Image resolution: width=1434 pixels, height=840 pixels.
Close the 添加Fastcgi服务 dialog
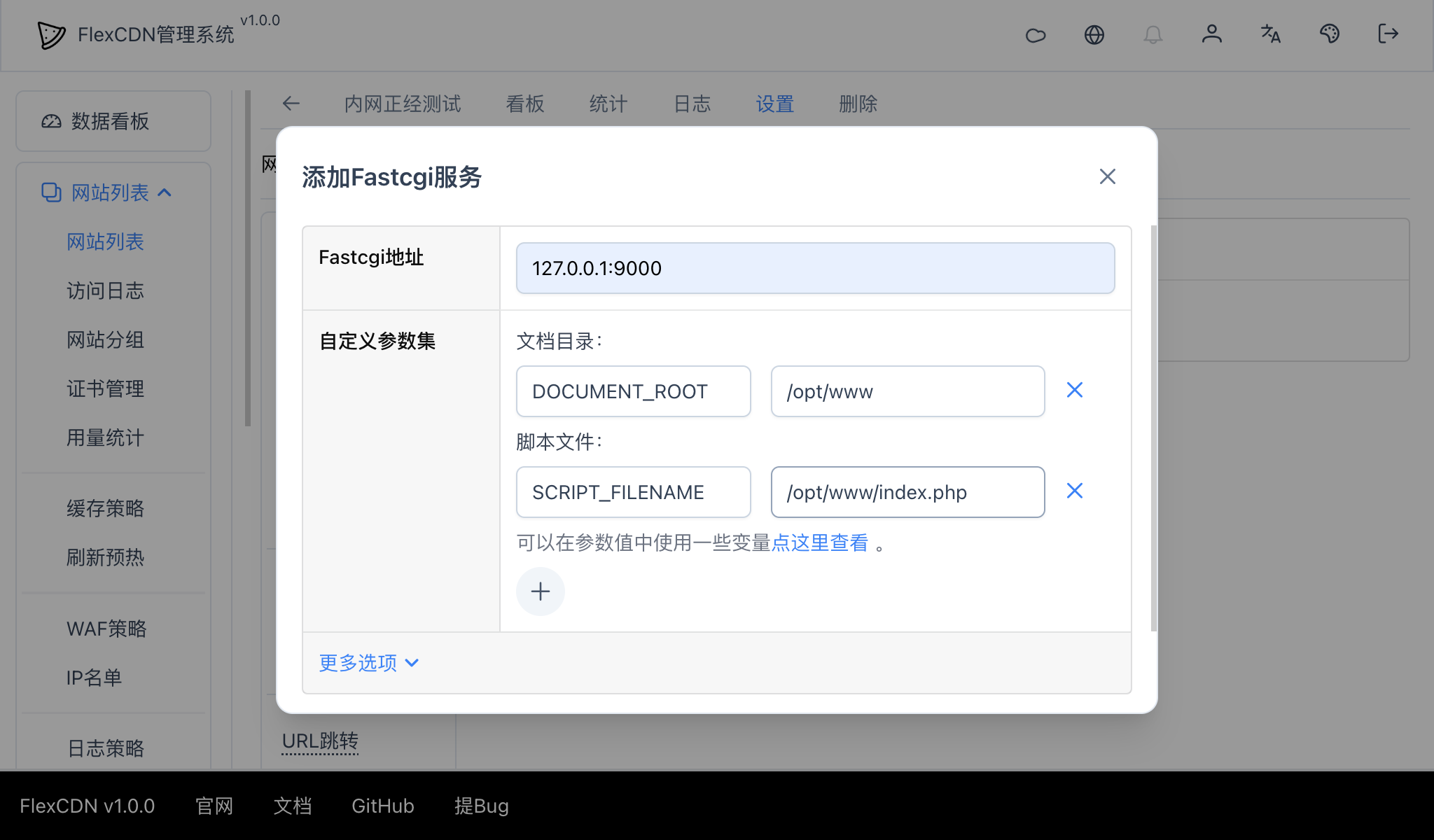click(1107, 176)
